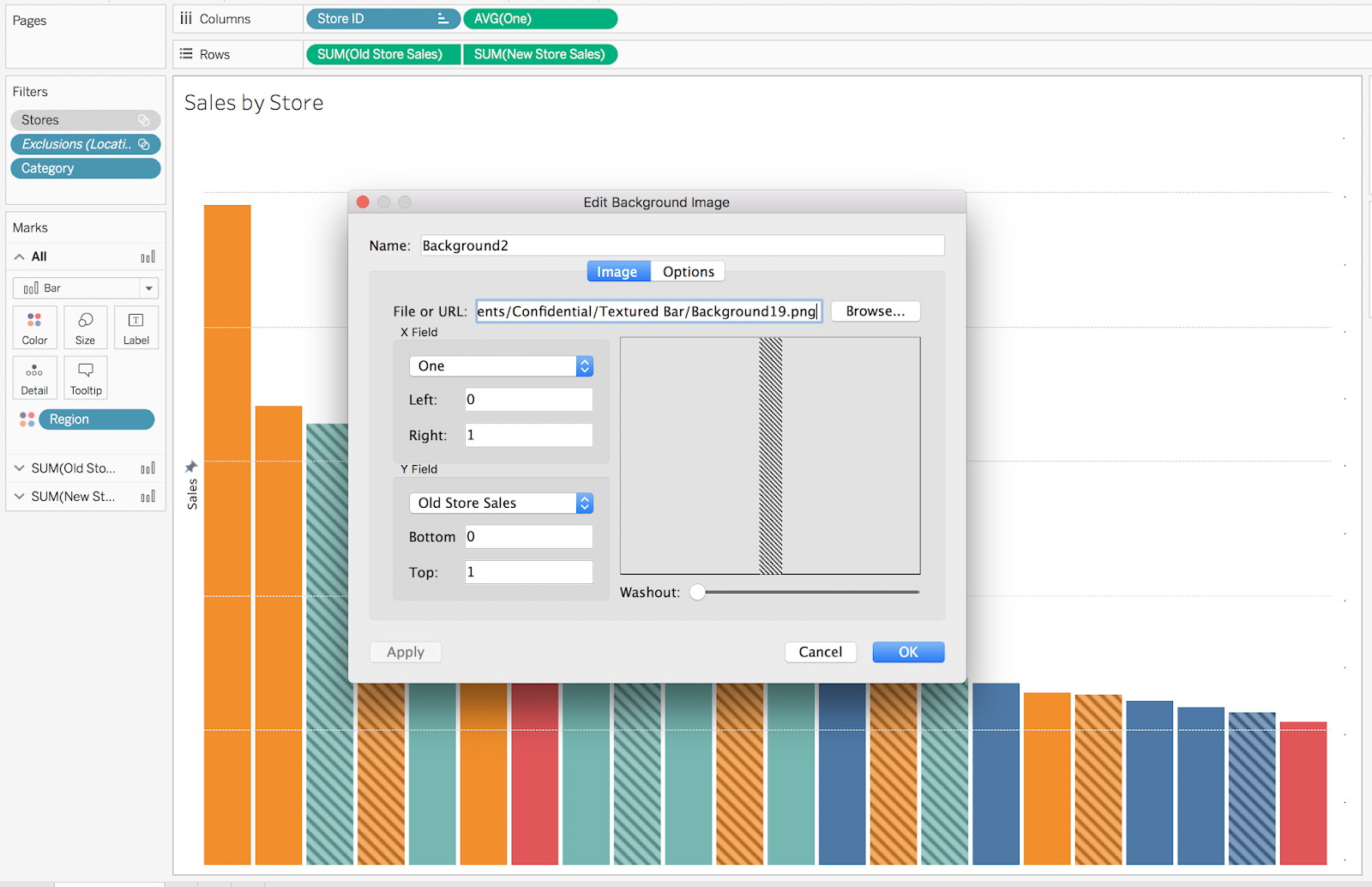This screenshot has width=1372, height=887.
Task: Click the bar chart icon beside SUM(Old Sto...)
Action: [147, 468]
